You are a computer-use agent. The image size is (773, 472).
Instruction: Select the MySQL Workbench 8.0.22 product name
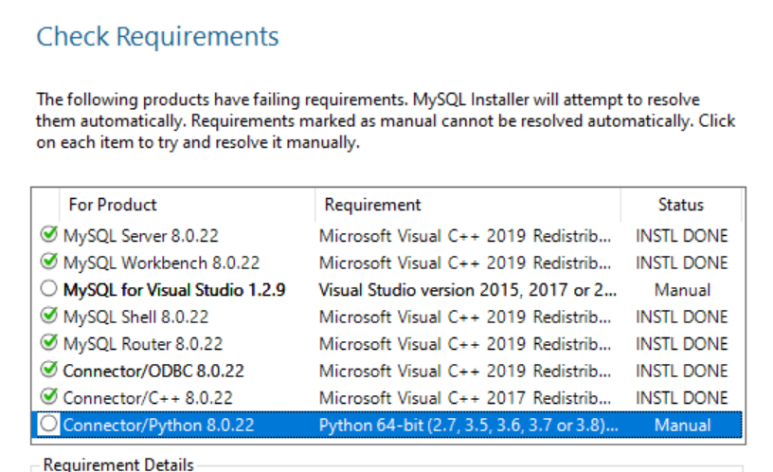(161, 263)
